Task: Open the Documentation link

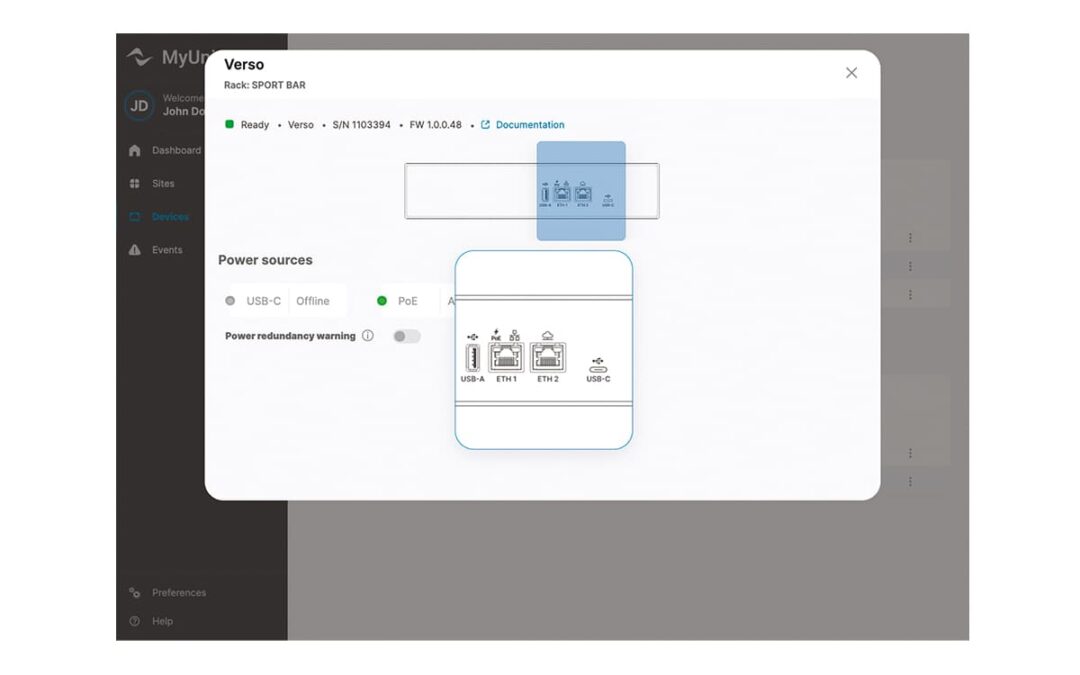Action: (530, 125)
